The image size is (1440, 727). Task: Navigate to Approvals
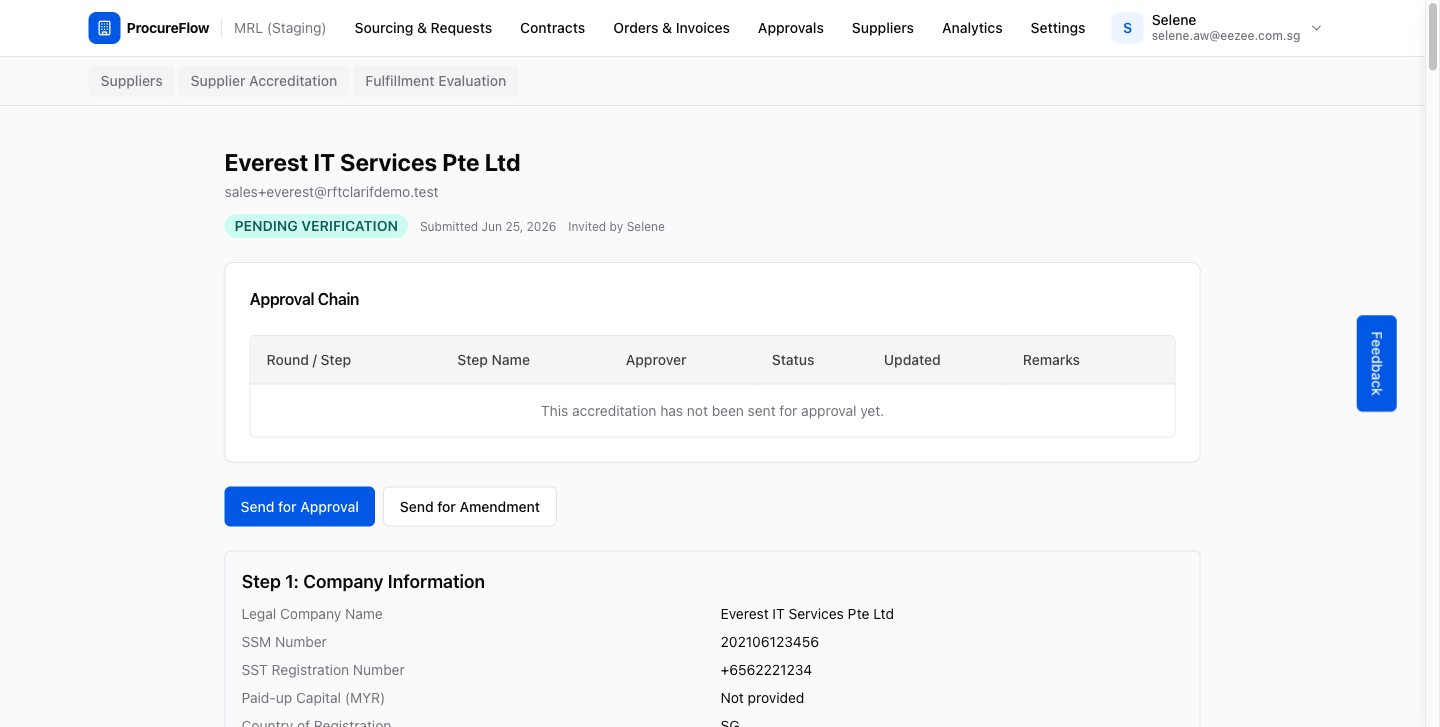point(790,28)
